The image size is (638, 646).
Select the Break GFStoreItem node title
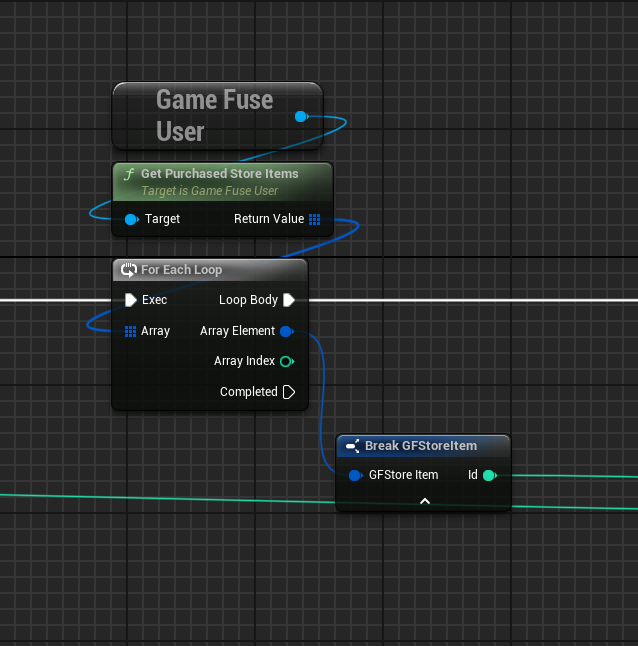(x=421, y=446)
